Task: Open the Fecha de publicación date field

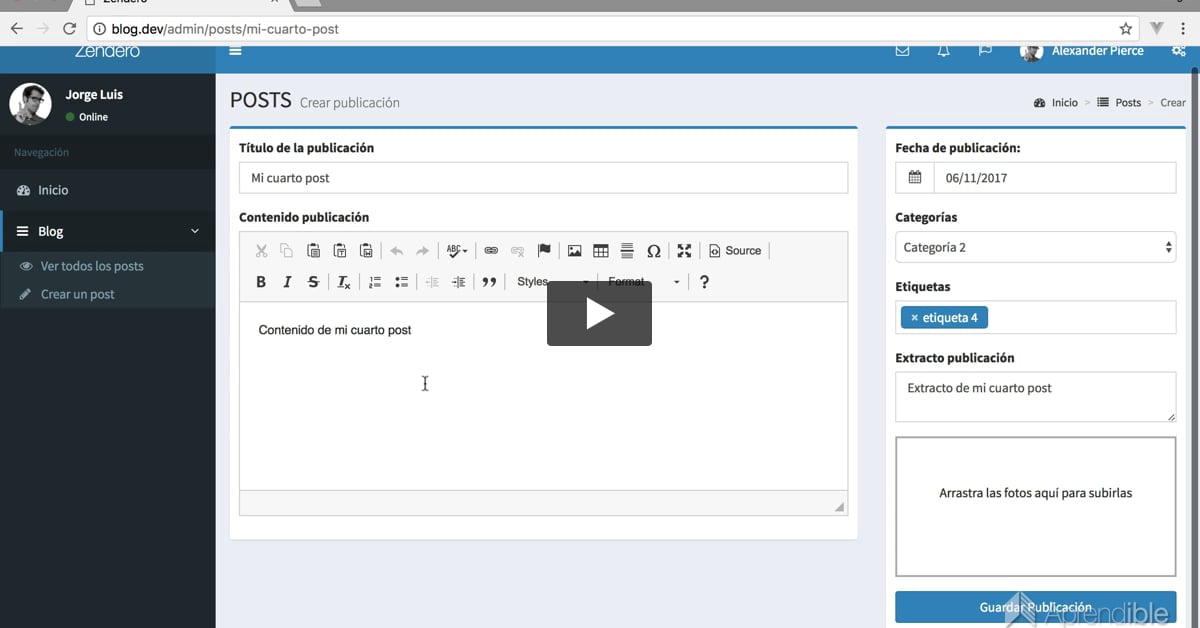Action: click(1055, 178)
